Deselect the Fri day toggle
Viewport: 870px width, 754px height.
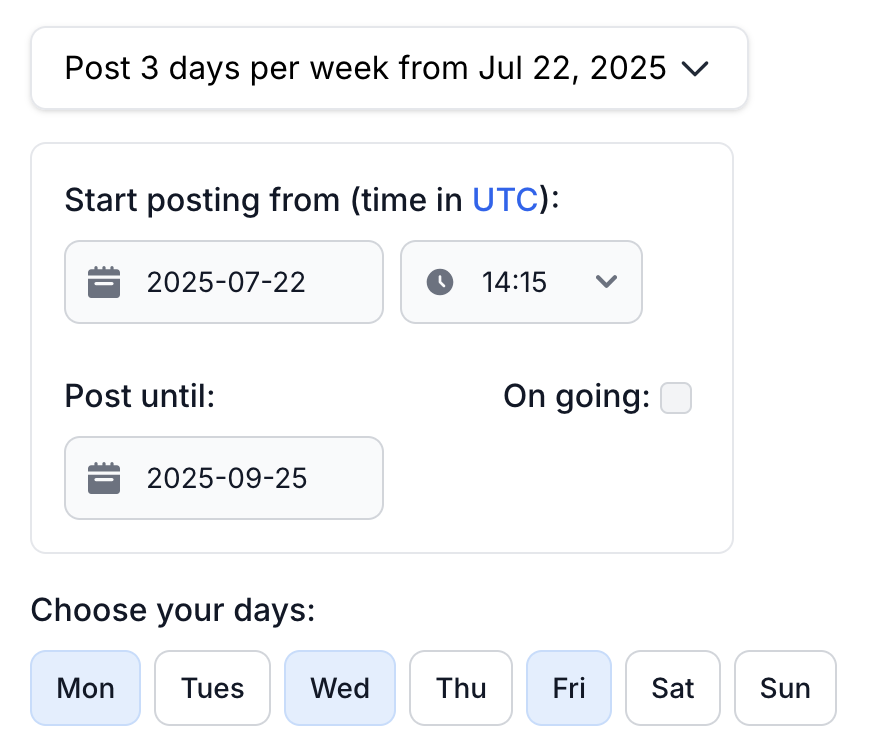(568, 688)
